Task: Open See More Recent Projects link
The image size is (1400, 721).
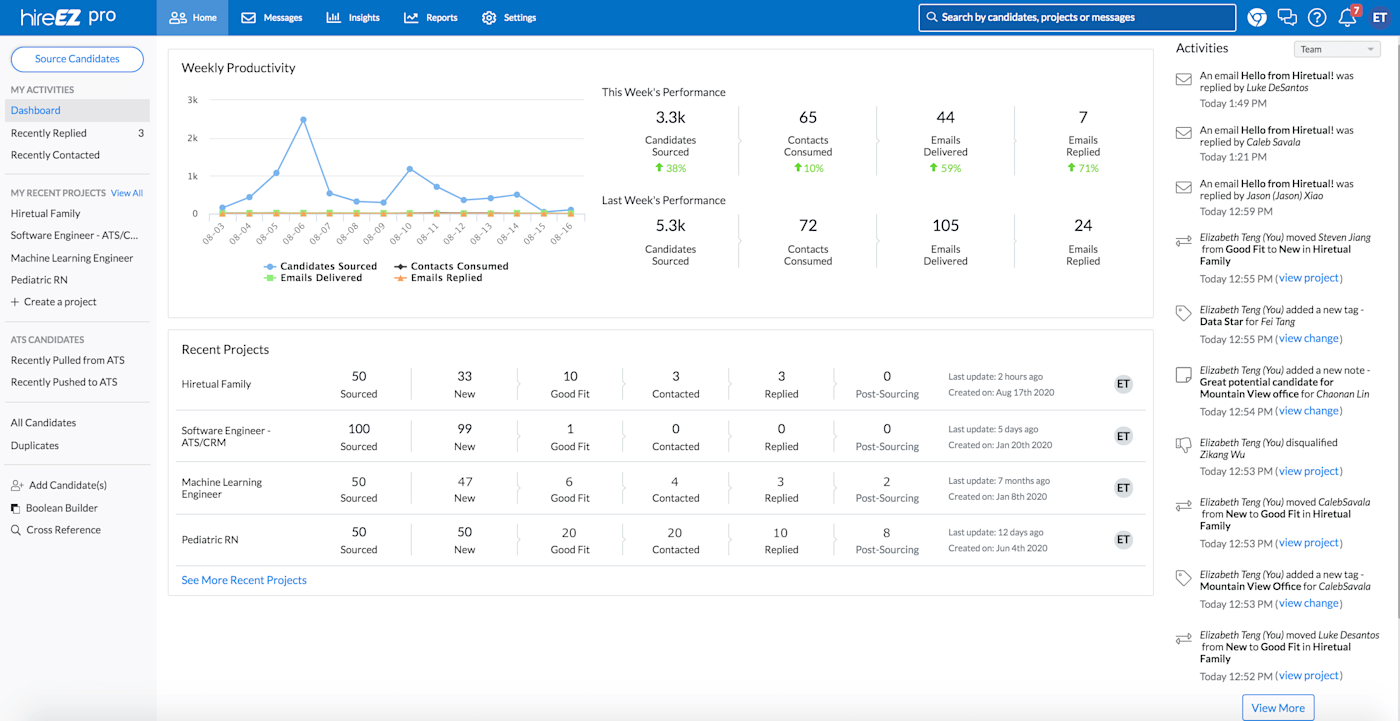Action: click(244, 580)
